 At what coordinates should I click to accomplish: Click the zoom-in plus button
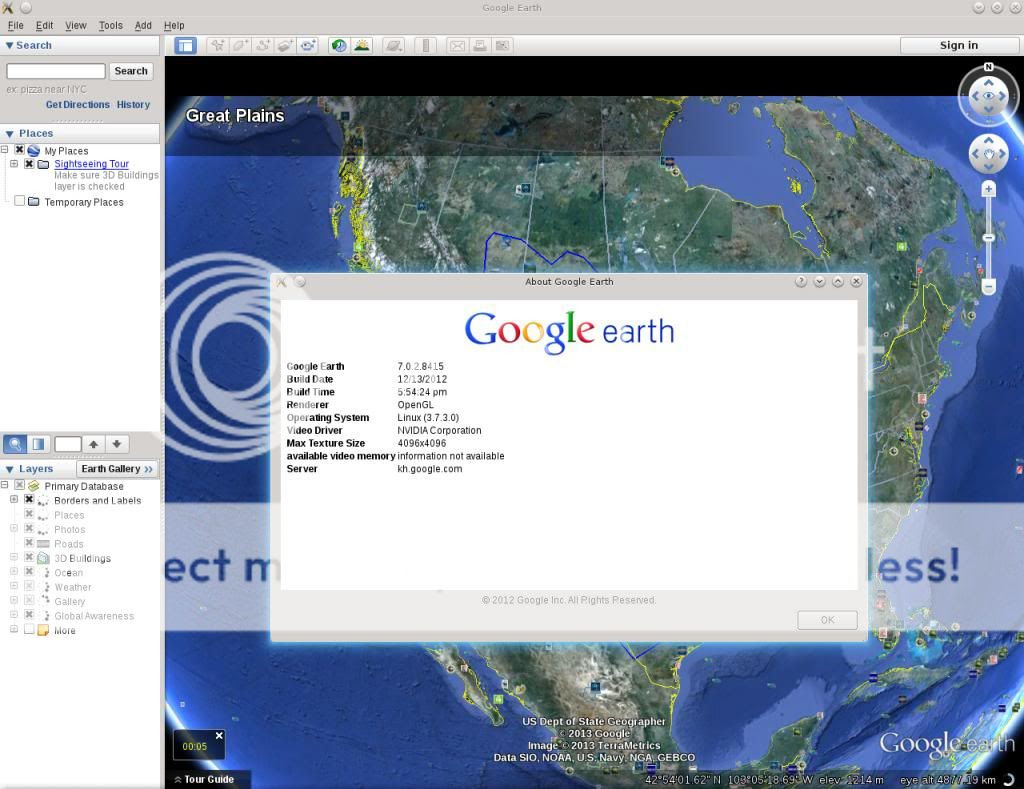(989, 189)
